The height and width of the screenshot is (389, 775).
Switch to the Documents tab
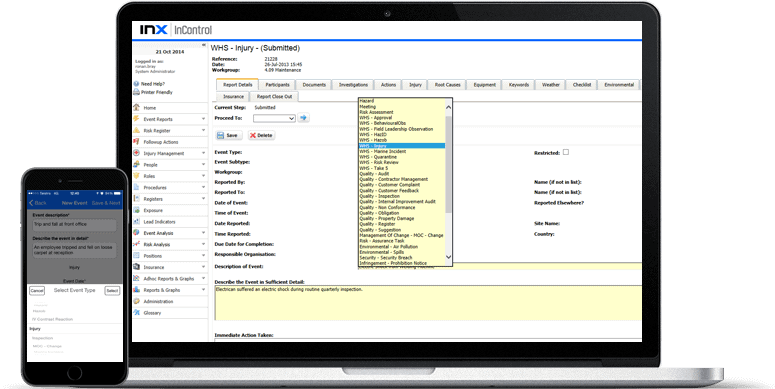[x=314, y=85]
